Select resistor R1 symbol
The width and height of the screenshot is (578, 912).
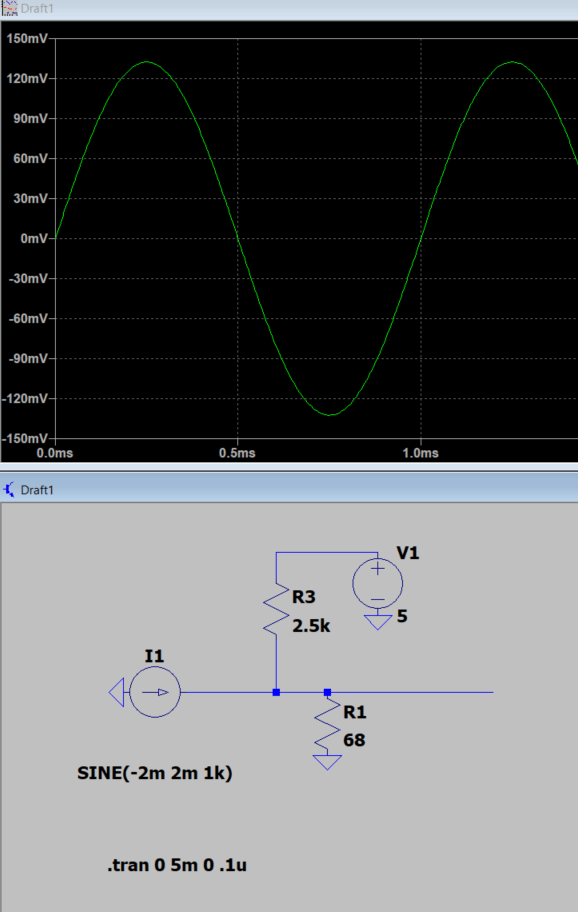(327, 723)
